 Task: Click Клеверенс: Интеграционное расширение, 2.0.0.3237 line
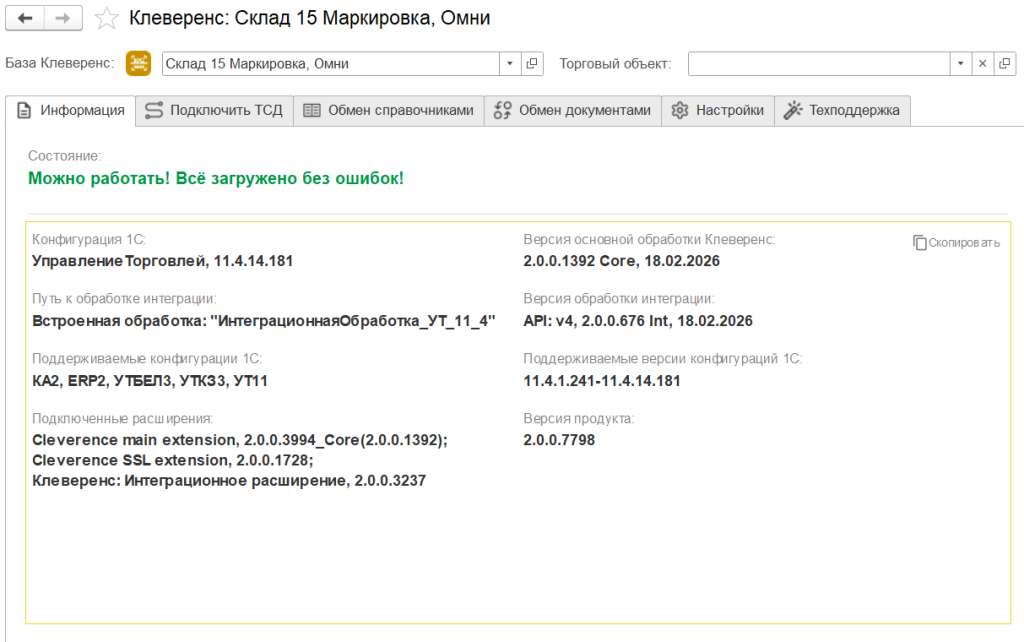pyautogui.click(x=229, y=481)
